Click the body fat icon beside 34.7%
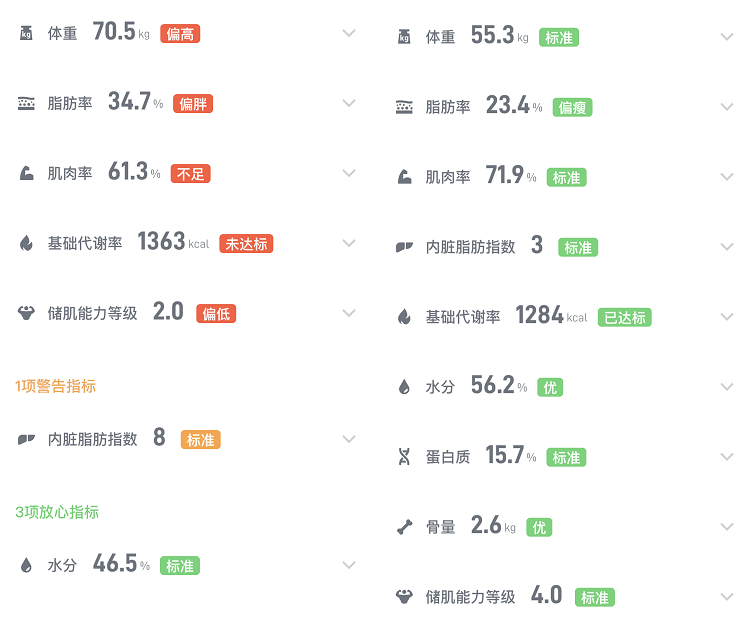The width and height of the screenshot is (750, 619). [x=26, y=103]
